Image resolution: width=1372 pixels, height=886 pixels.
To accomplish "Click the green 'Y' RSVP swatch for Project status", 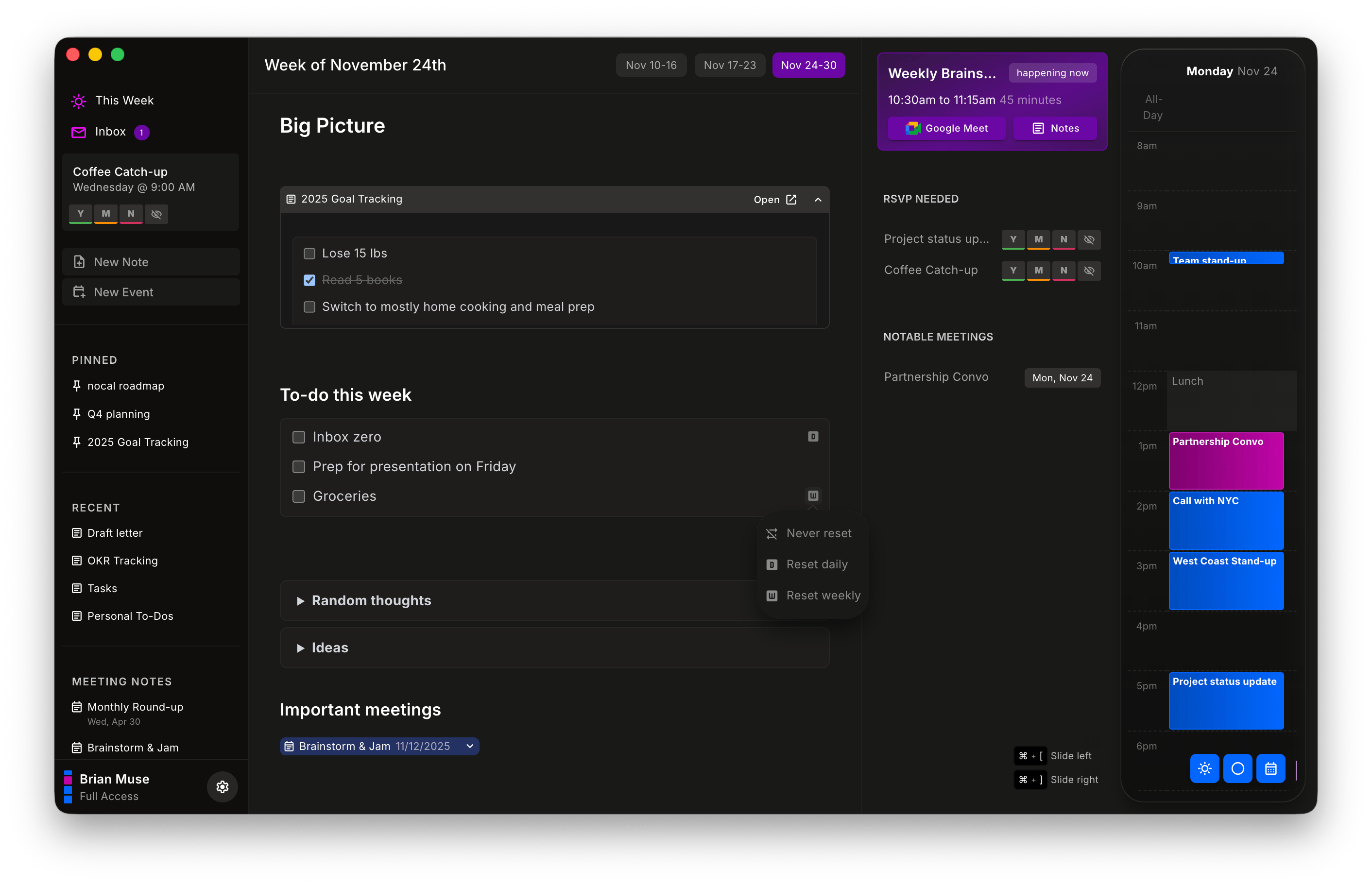I will pyautogui.click(x=1013, y=239).
